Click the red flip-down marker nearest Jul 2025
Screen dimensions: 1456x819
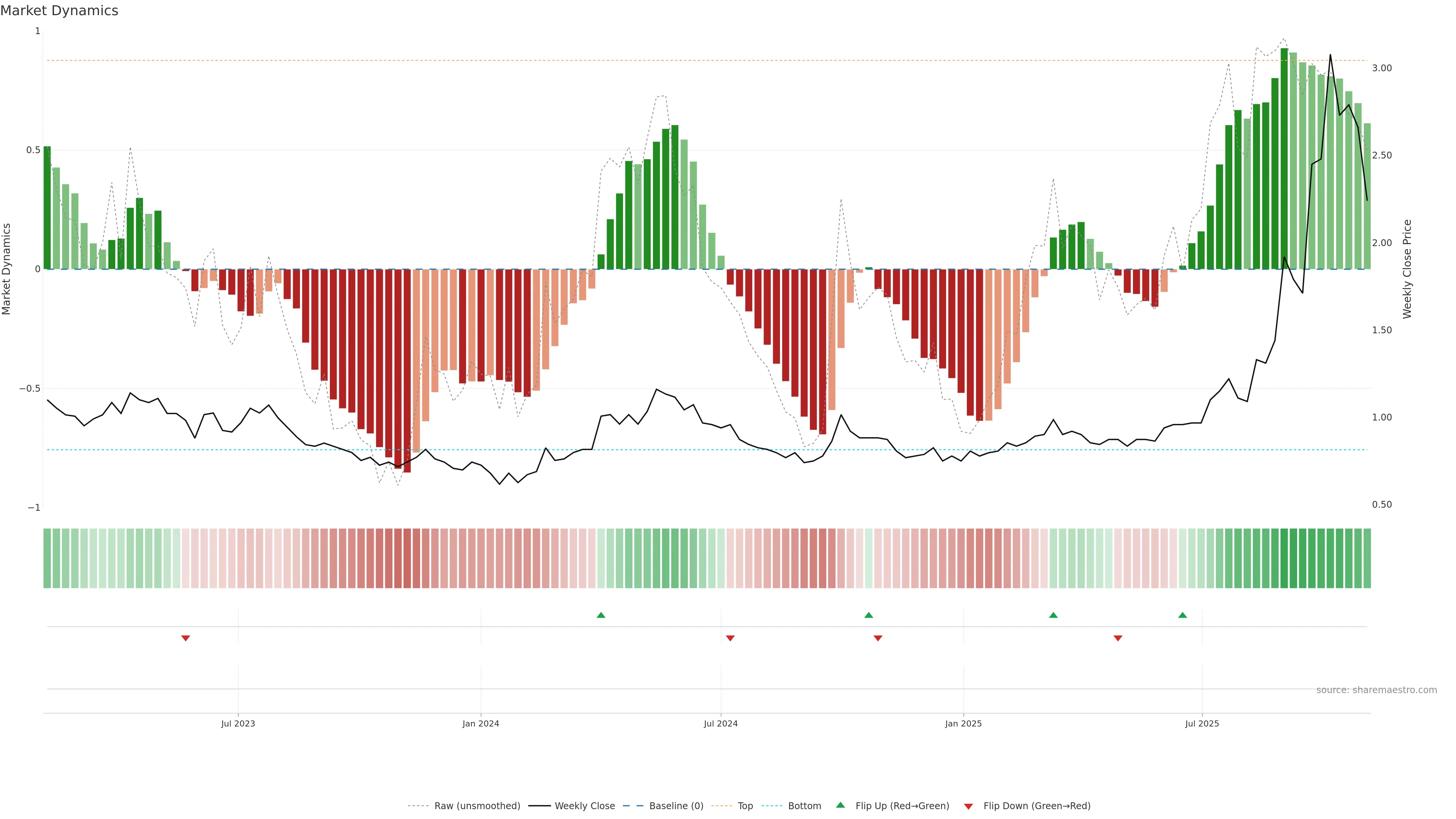click(x=1117, y=638)
